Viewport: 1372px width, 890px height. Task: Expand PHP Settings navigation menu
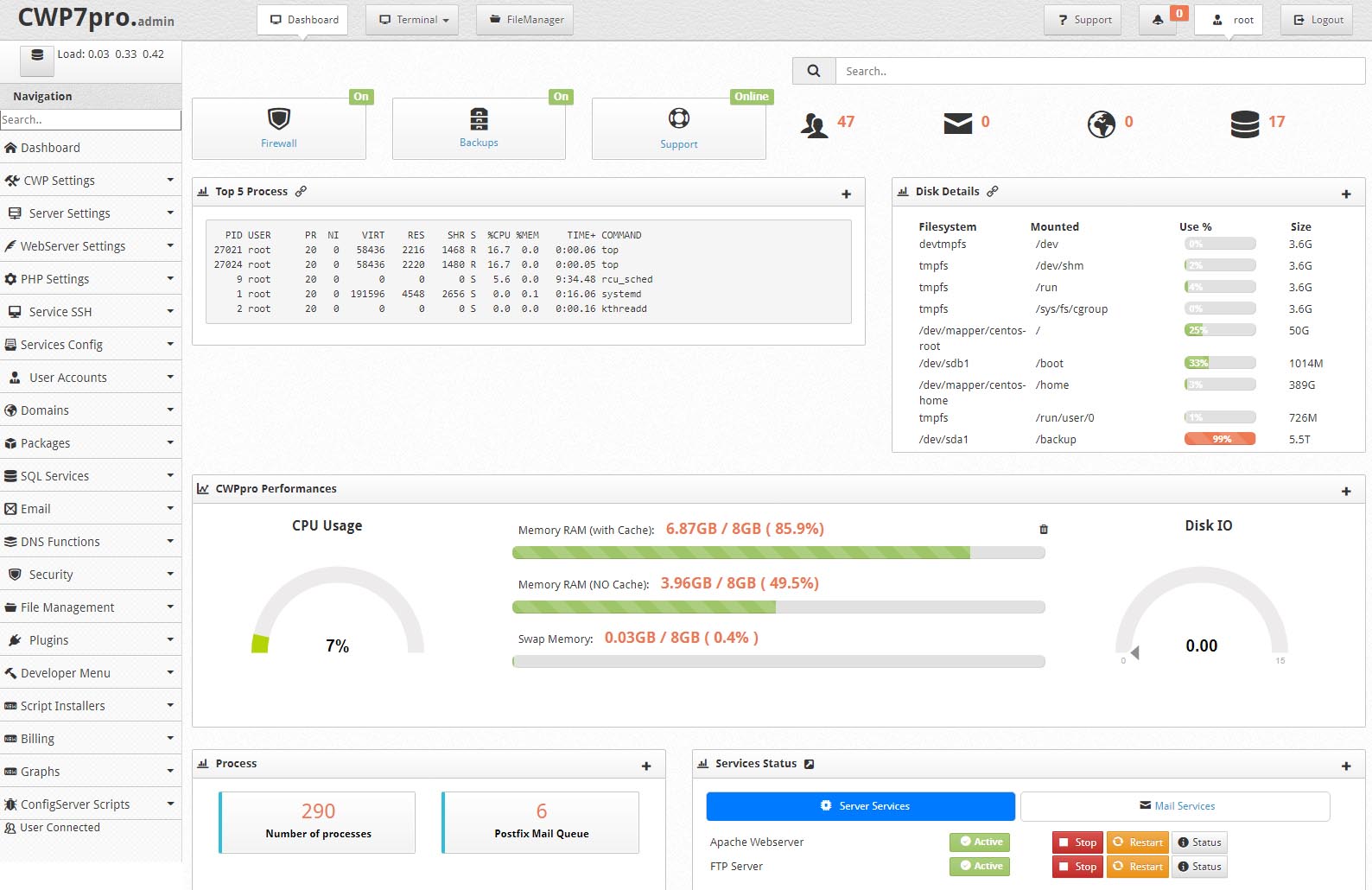[x=91, y=279]
